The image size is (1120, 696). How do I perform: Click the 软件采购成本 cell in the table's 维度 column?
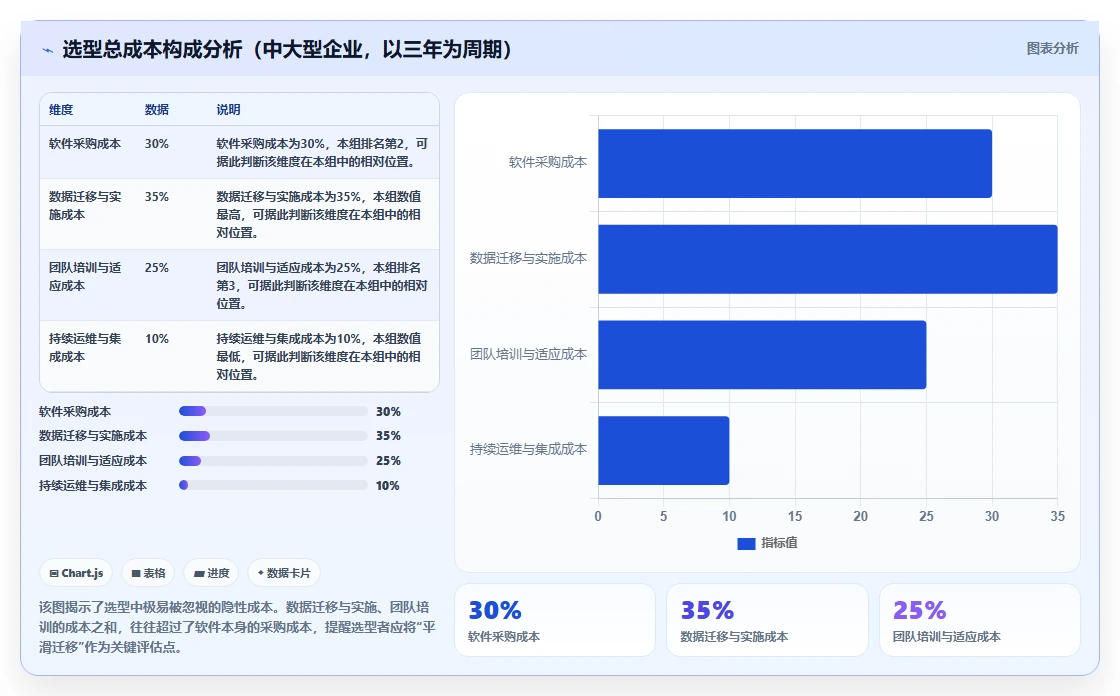click(85, 144)
